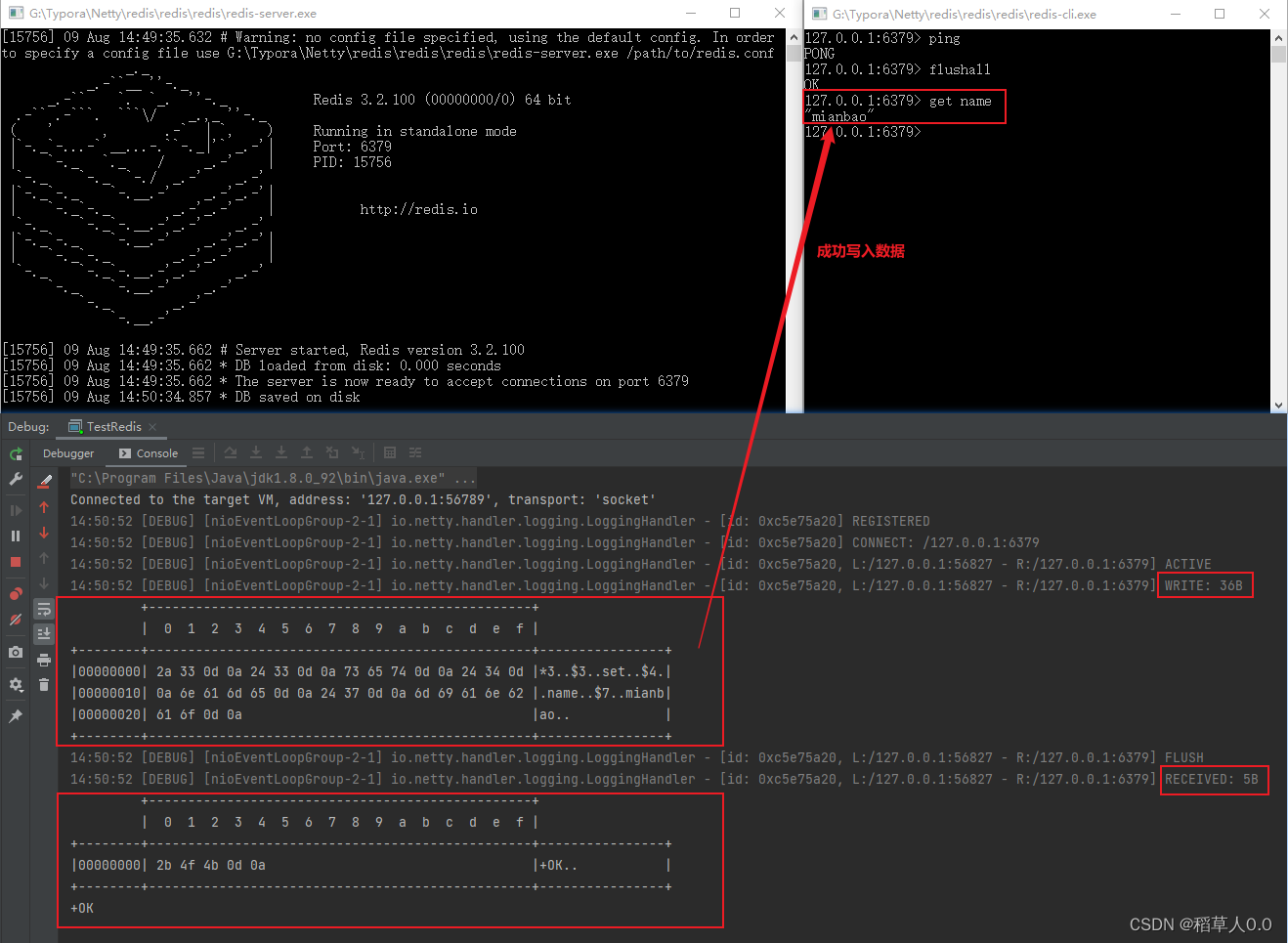Image resolution: width=1288 pixels, height=943 pixels.
Task: Maximize the redis-server.exe window
Action: (735, 14)
